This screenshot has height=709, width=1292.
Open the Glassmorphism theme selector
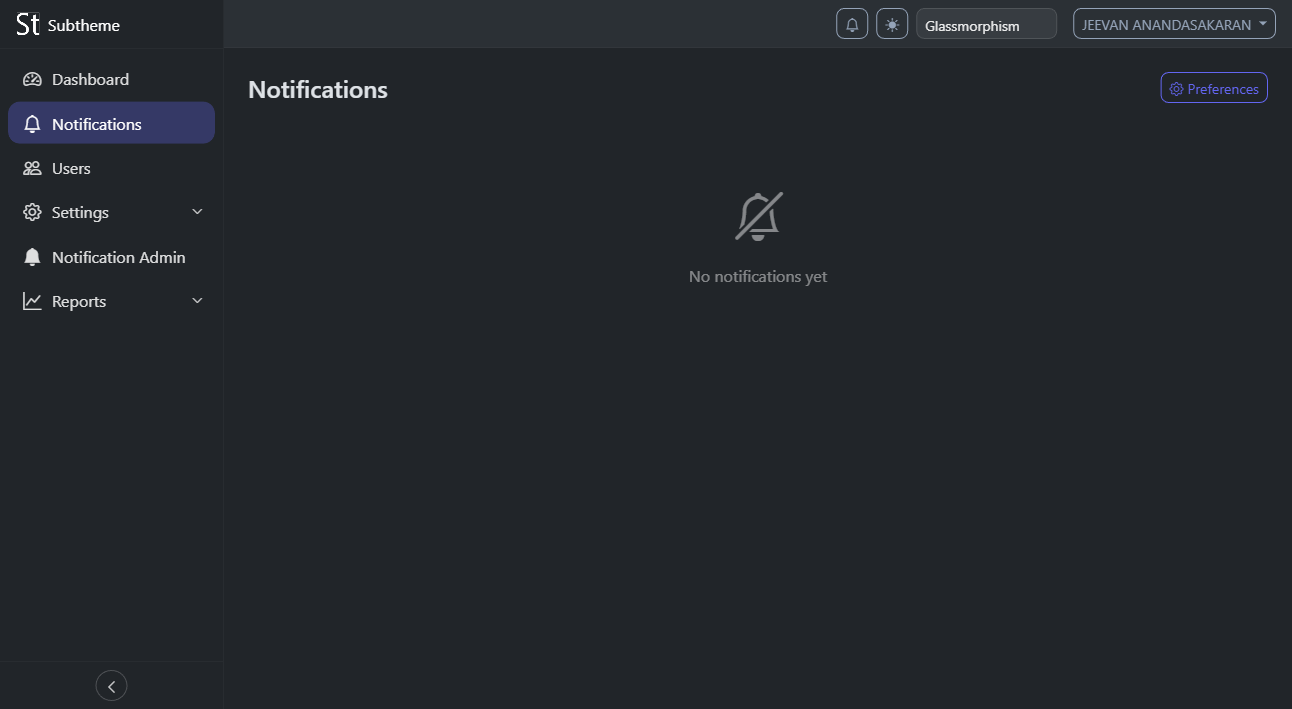[986, 24]
